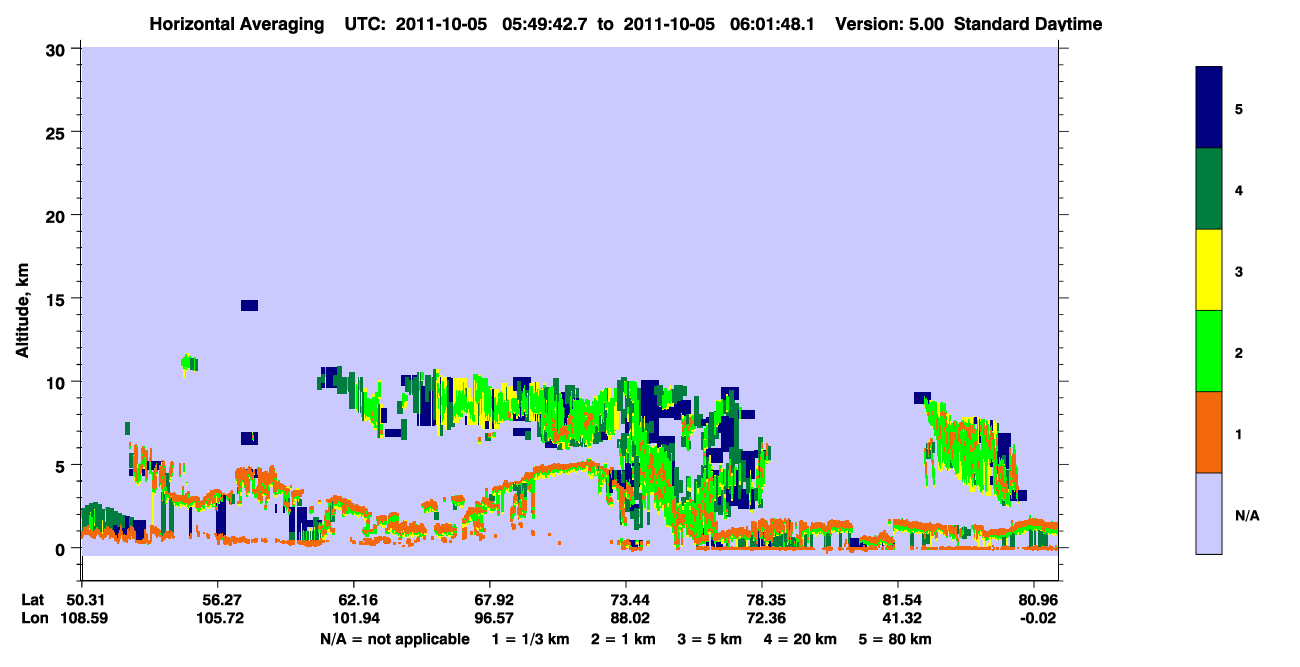Click the 'Lon' row label
The width and height of the screenshot is (1300, 667).
tap(34, 618)
